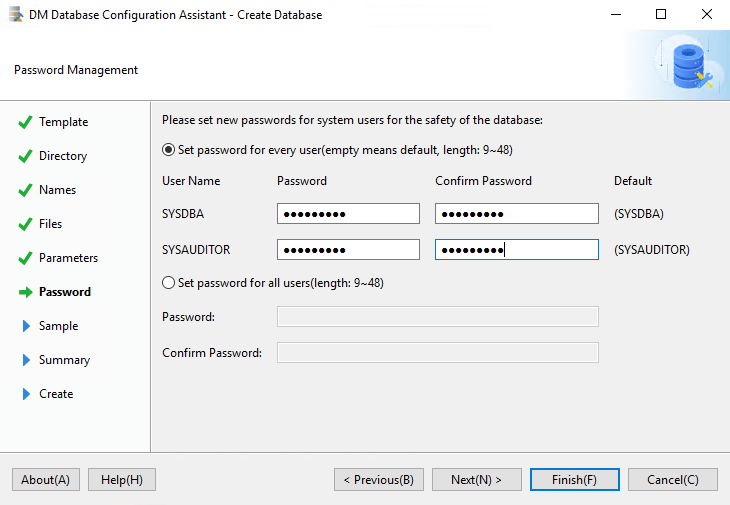
Task: Click the blue triangle beside Sample
Action: pos(26,326)
